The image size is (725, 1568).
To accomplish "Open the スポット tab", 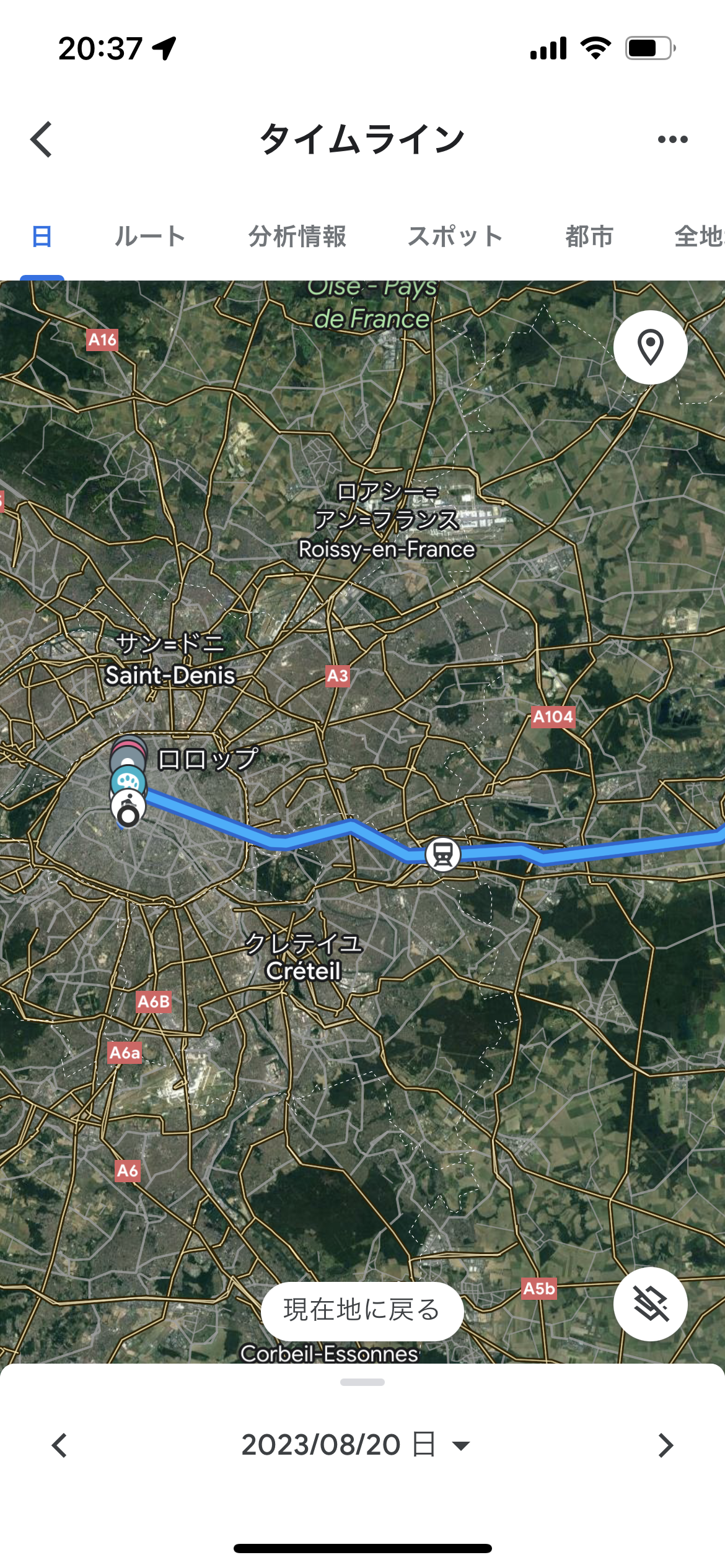I will (455, 236).
